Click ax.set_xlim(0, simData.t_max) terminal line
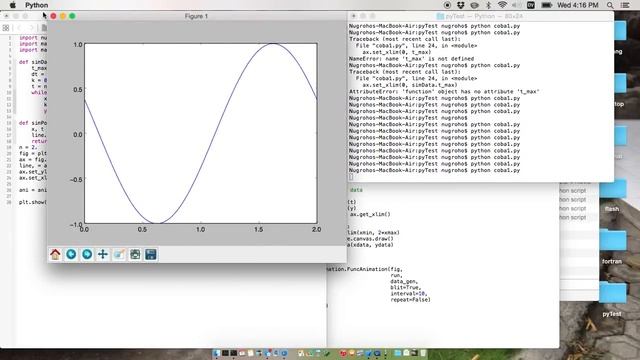Viewport: 640px width, 360px height. pos(410,85)
